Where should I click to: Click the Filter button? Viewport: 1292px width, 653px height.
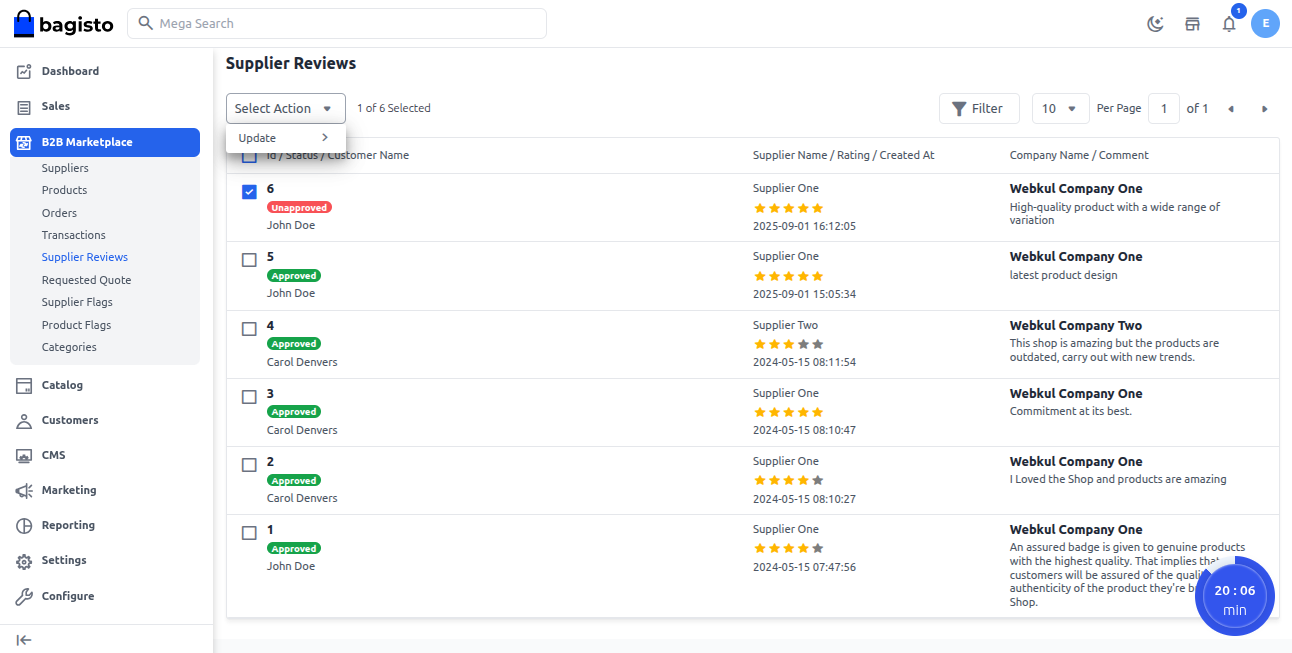(978, 109)
